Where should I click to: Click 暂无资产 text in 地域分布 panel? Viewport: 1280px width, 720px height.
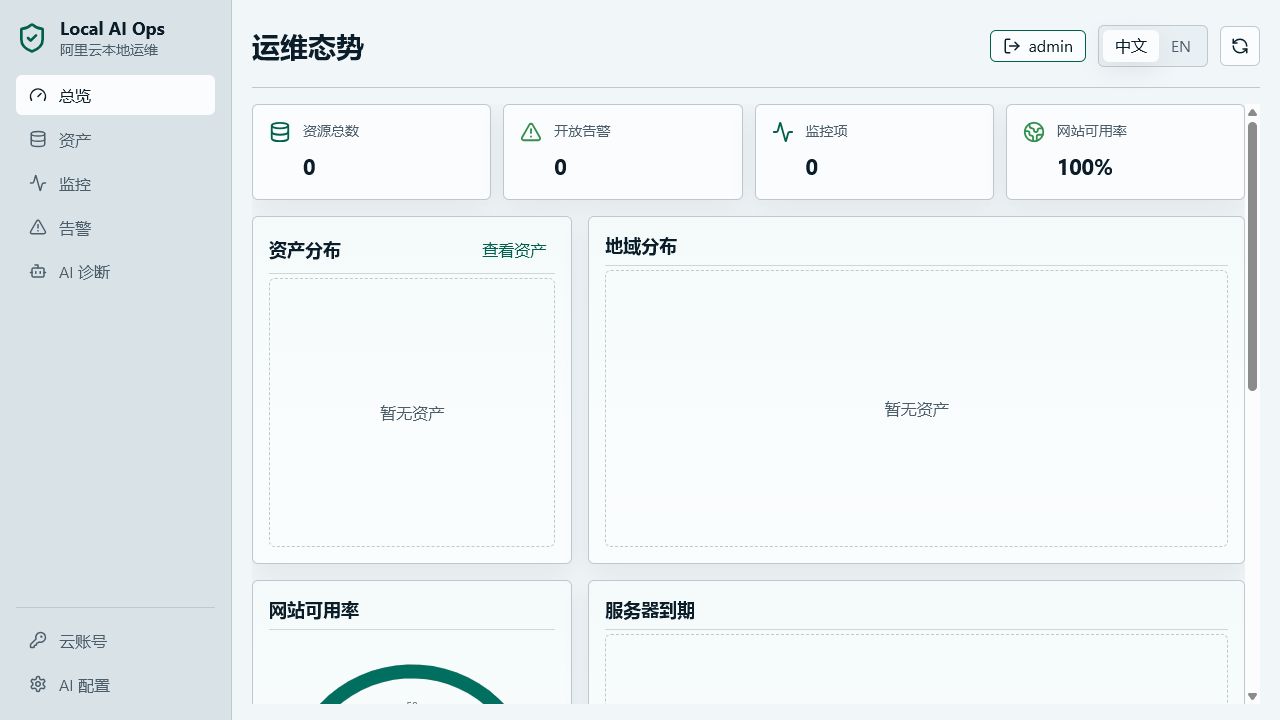(x=916, y=409)
